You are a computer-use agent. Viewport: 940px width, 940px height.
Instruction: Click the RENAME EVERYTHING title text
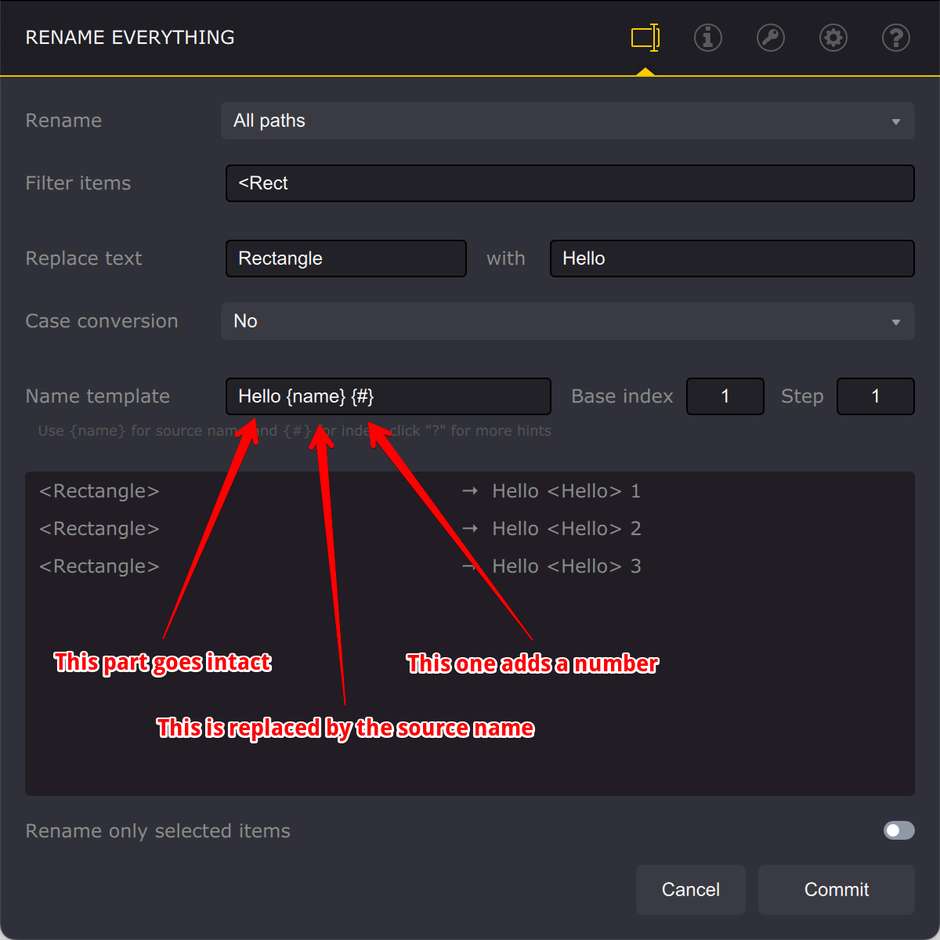130,37
